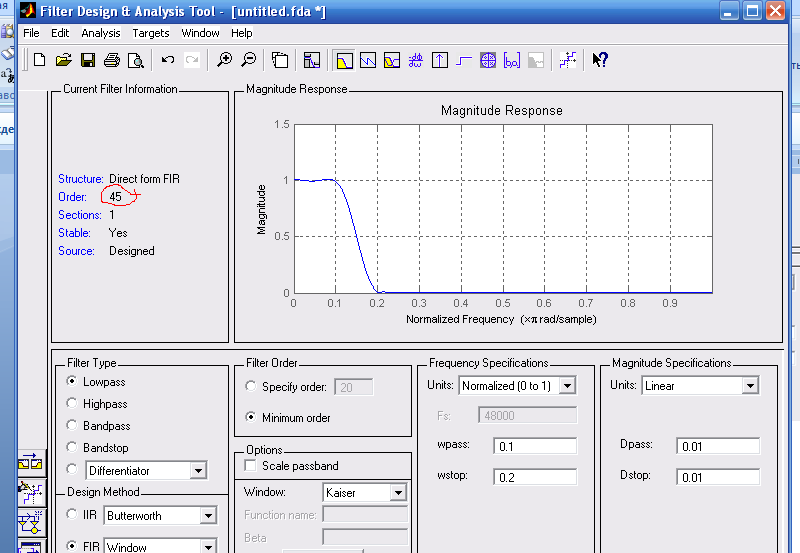
Task: Click the Specify order value field
Action: (x=354, y=387)
